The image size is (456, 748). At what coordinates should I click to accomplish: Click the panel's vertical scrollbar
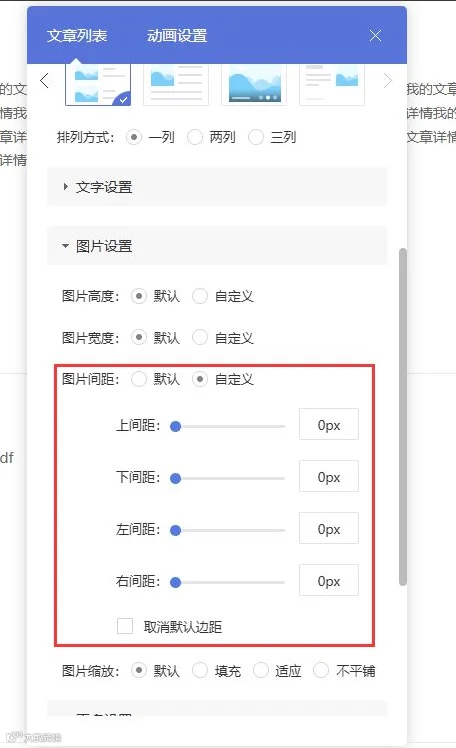tap(403, 416)
